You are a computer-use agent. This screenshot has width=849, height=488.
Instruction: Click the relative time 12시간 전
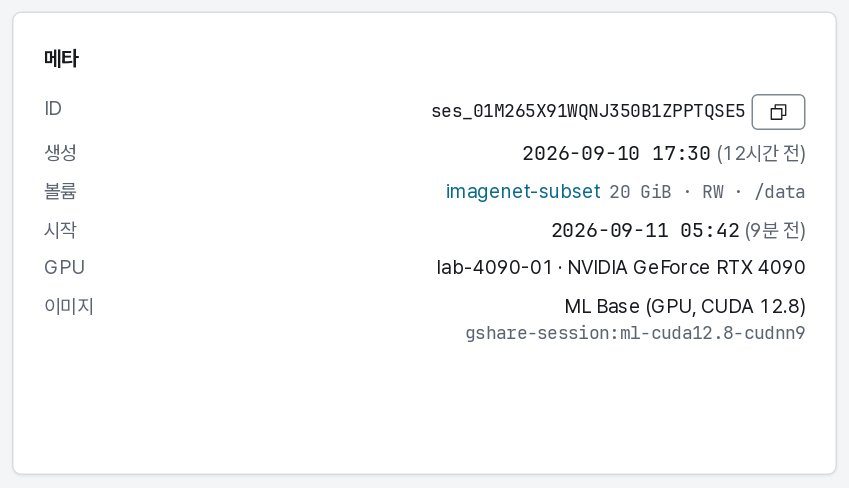coord(761,154)
